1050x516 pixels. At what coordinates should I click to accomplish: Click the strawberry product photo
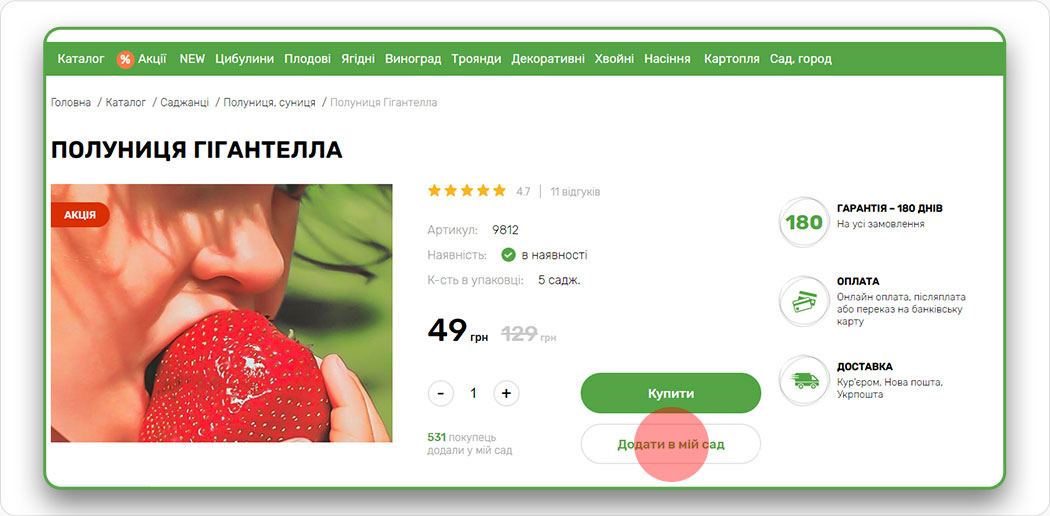tap(222, 313)
